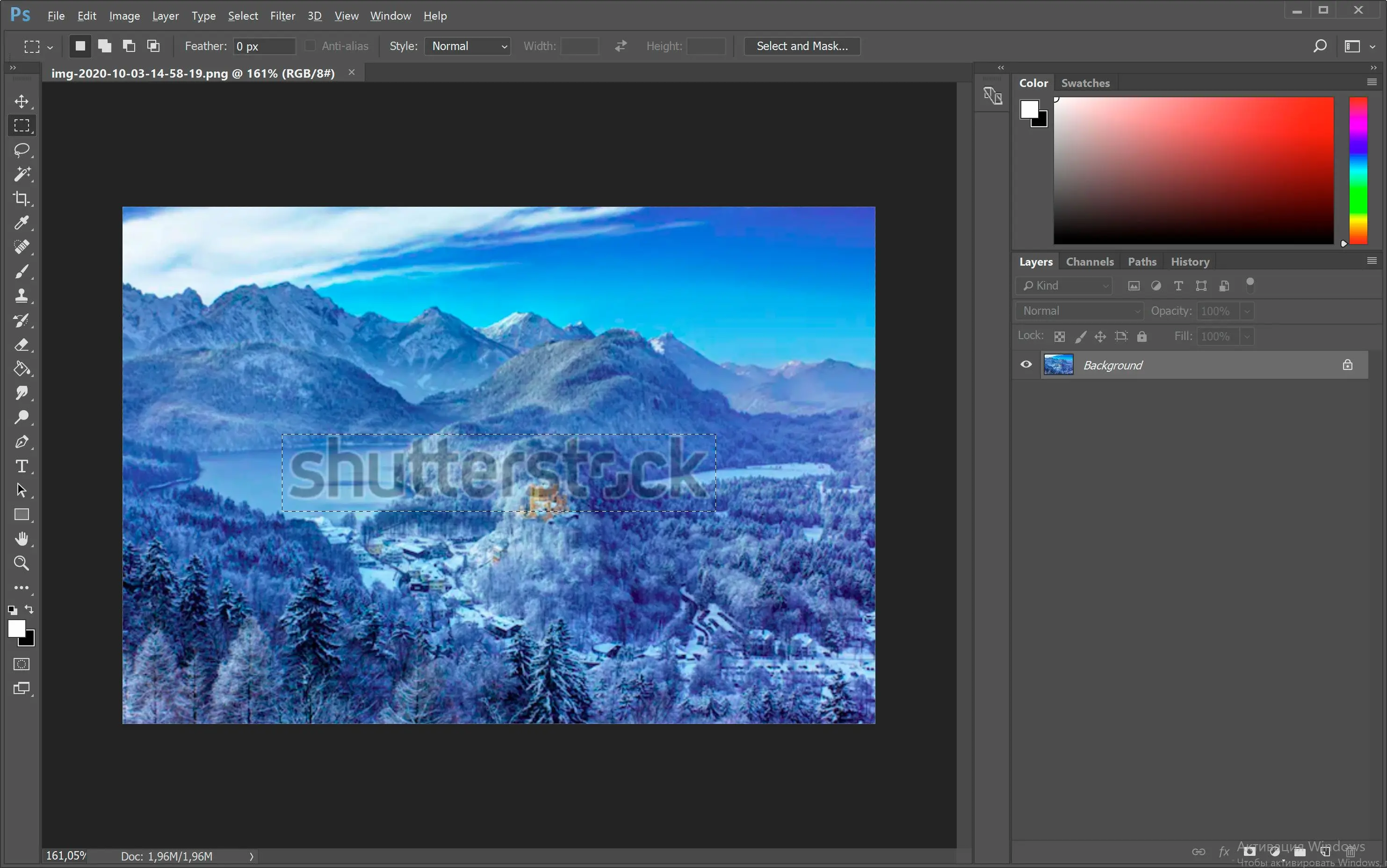Click the Select and Mask button

801,46
